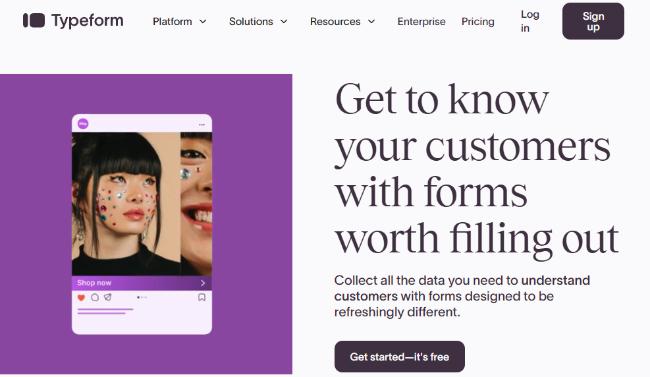Open the Enterprise menu item
This screenshot has height=377, width=650.
(421, 21)
